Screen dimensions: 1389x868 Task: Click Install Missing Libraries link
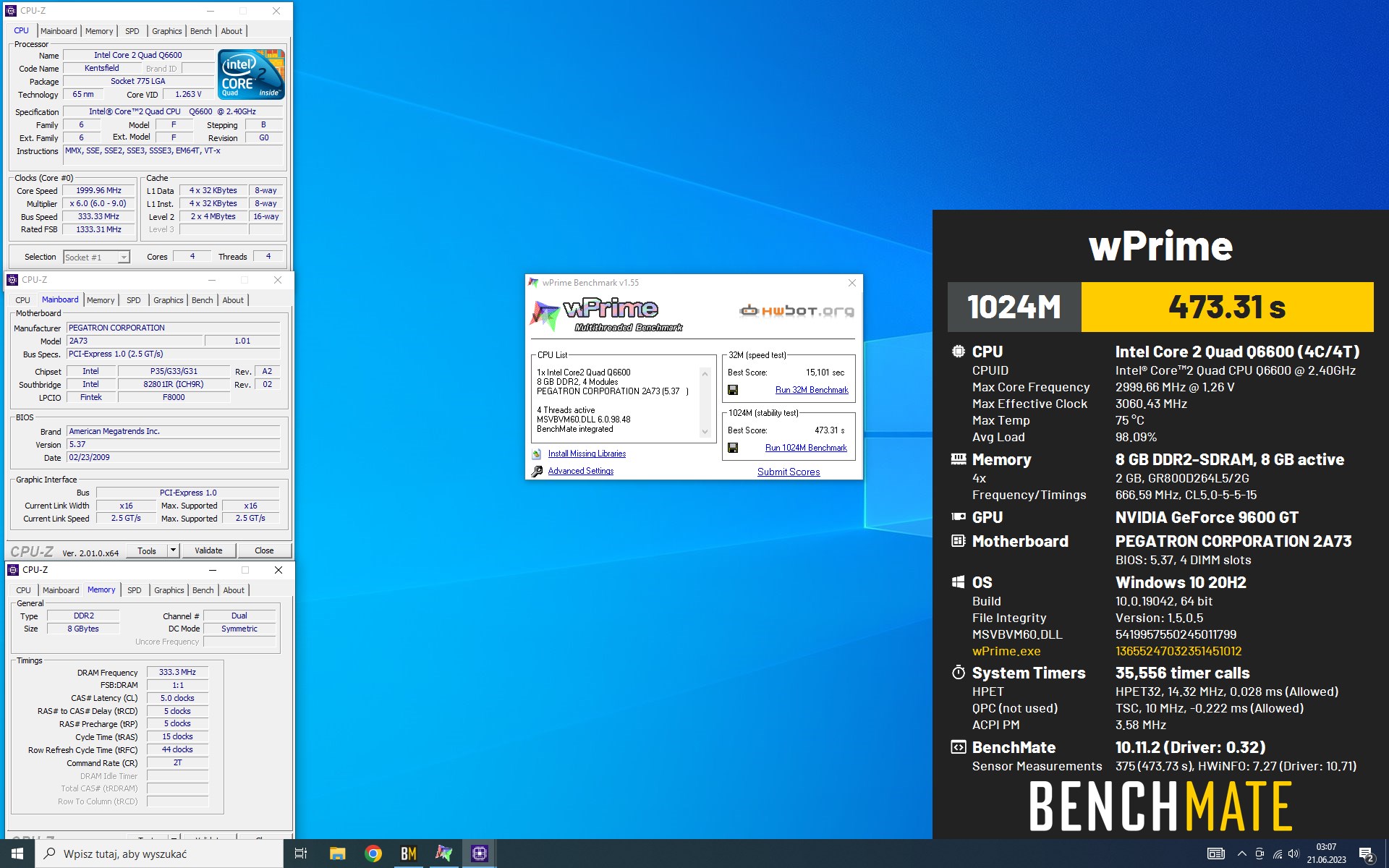(x=587, y=454)
